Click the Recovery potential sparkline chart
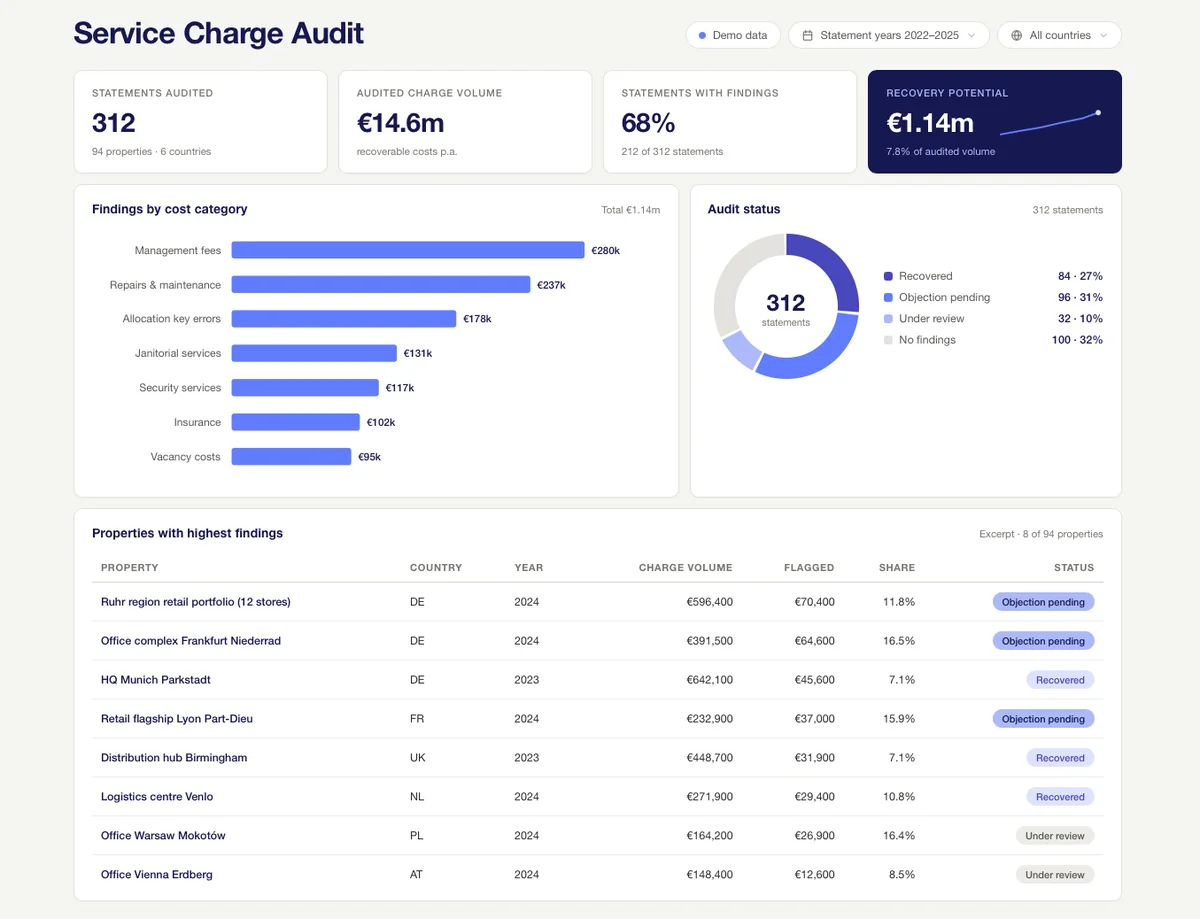This screenshot has width=1200, height=919. (x=1050, y=123)
